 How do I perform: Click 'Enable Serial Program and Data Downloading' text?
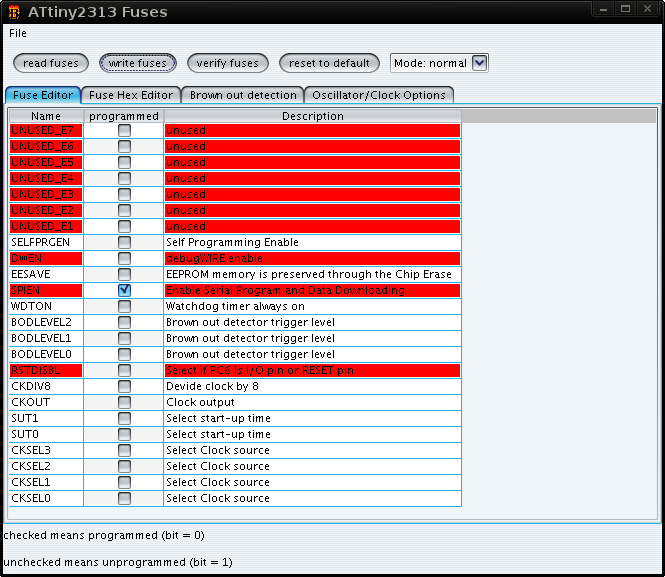coord(285,290)
